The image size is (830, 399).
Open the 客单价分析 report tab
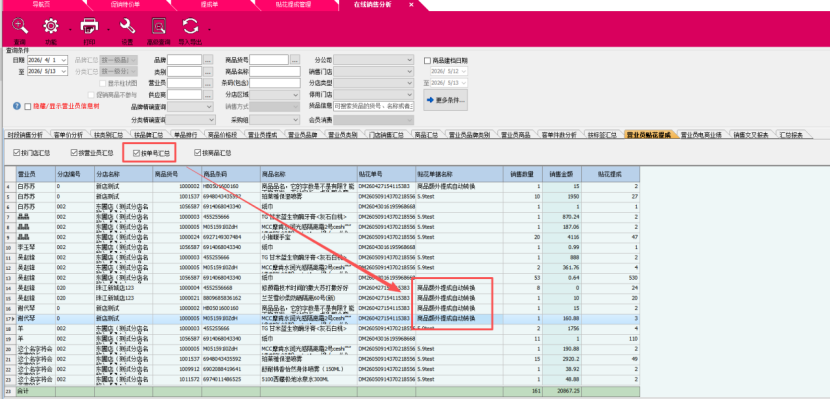coord(68,135)
